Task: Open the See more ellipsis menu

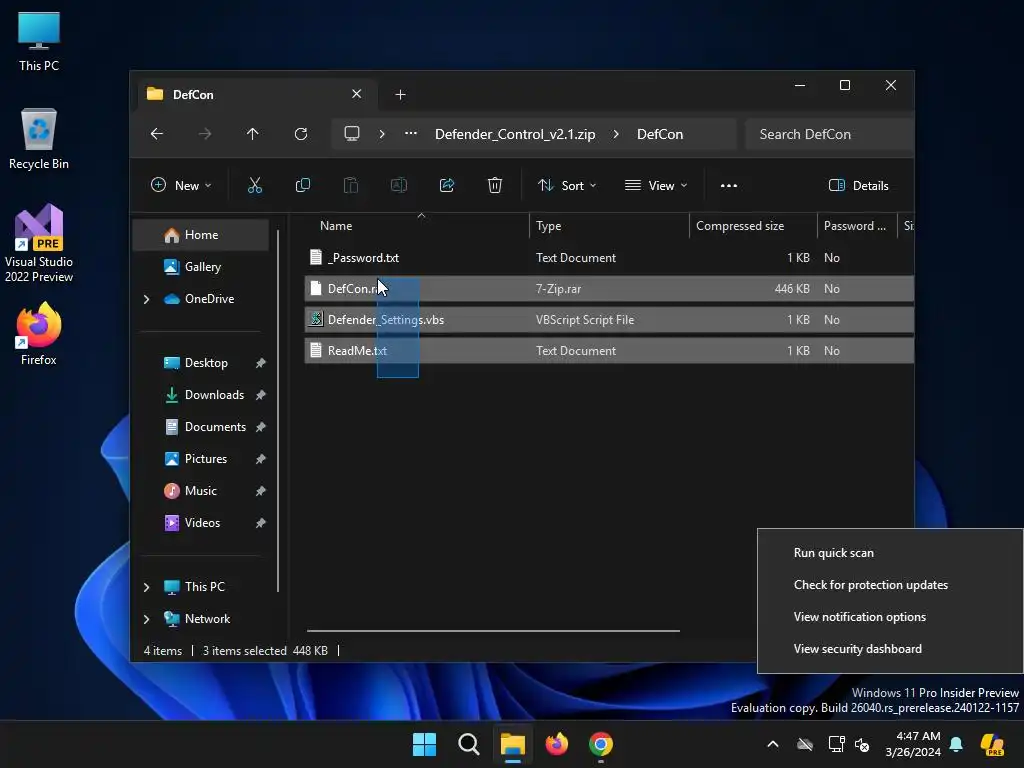Action: pyautogui.click(x=729, y=185)
